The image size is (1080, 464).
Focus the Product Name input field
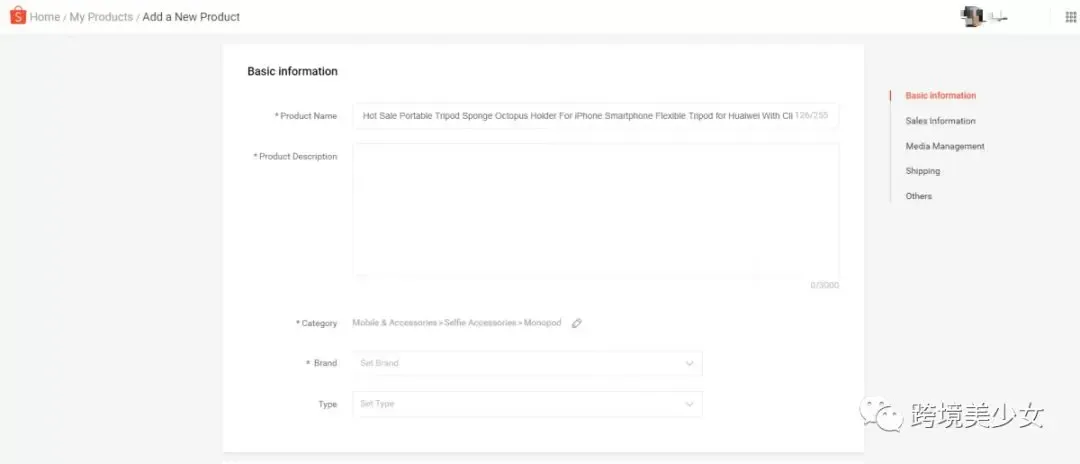pyautogui.click(x=596, y=116)
